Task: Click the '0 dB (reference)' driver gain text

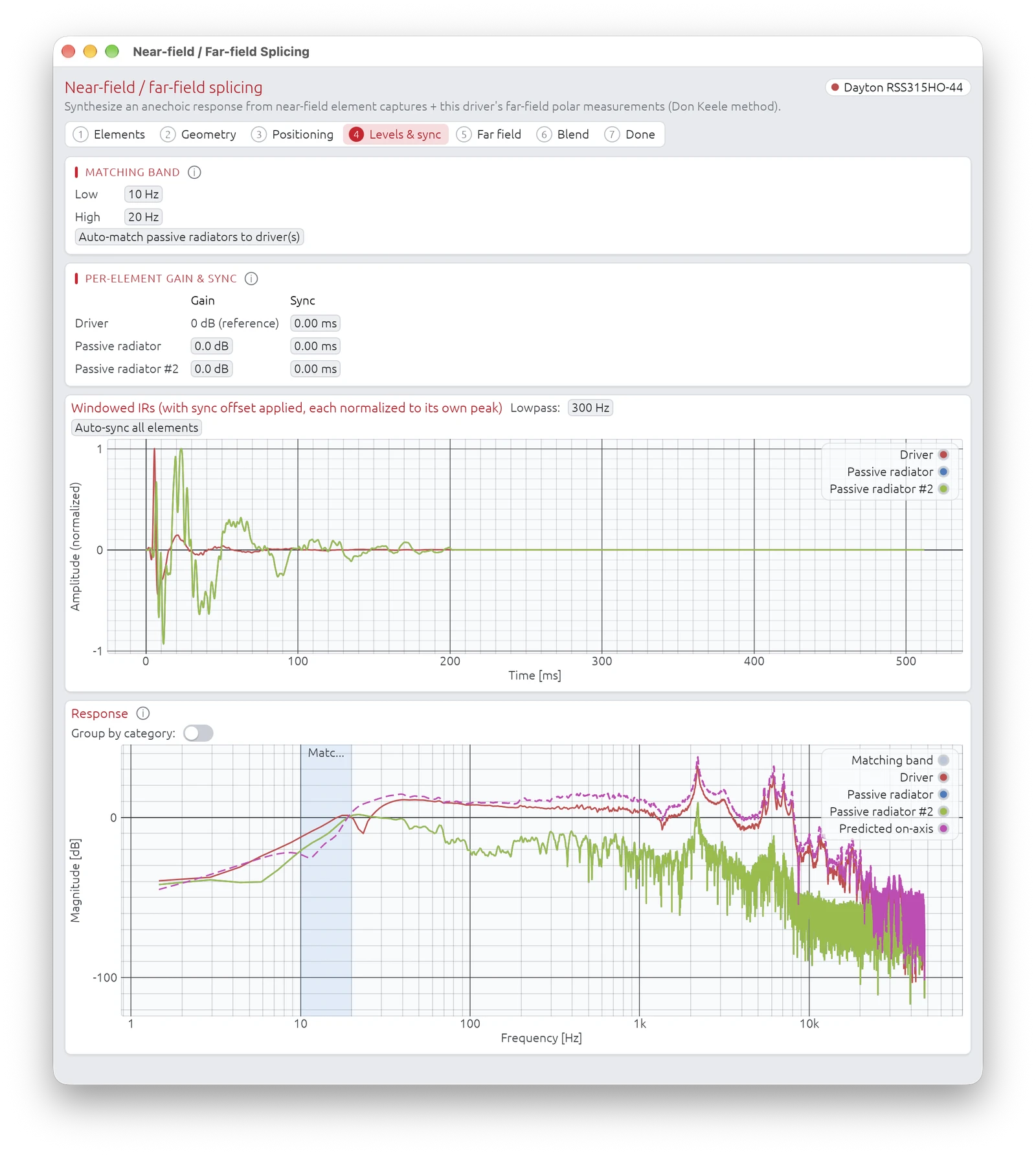Action: point(234,323)
